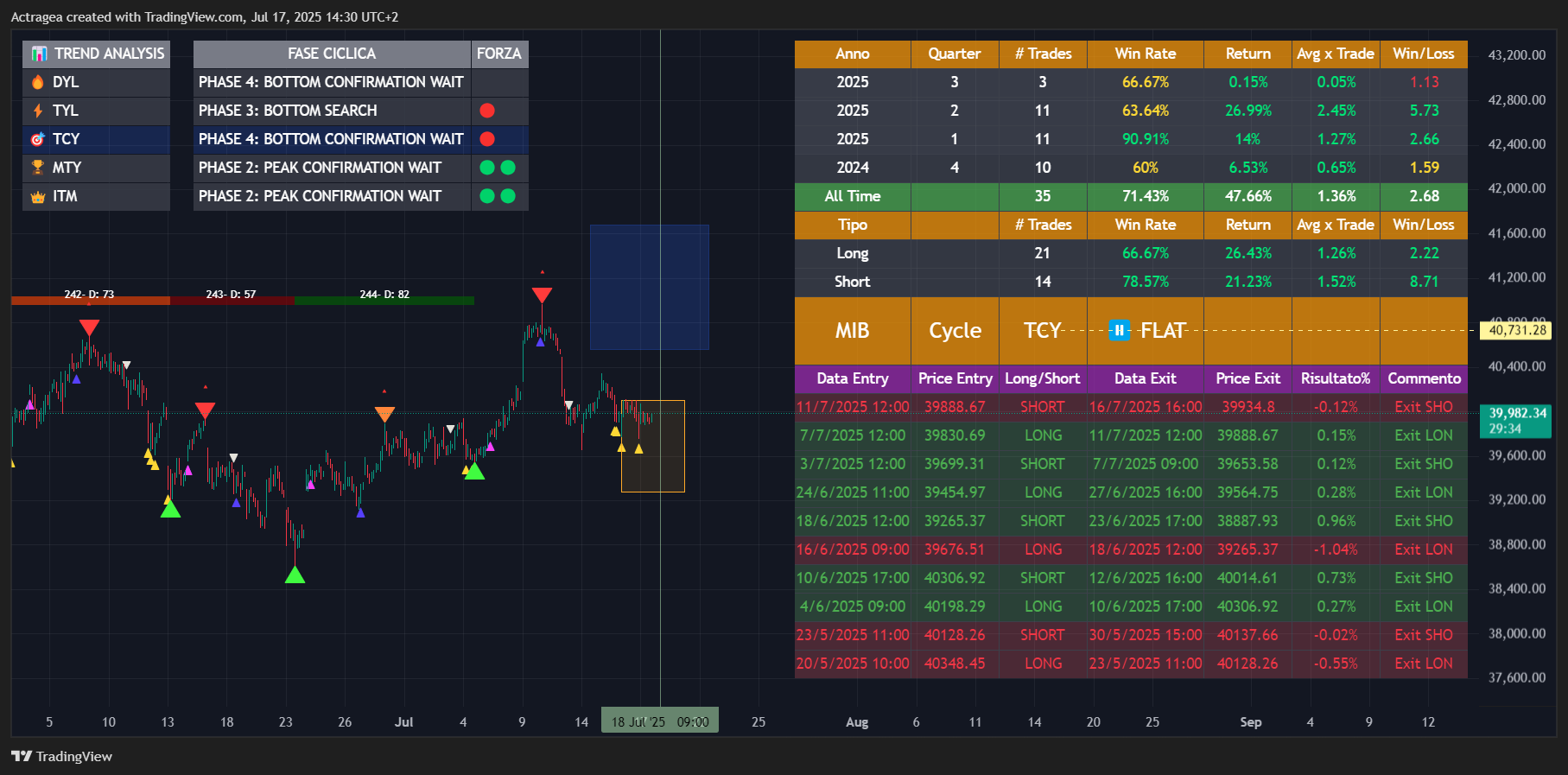
Task: Click the FORZA column header
Action: [499, 54]
